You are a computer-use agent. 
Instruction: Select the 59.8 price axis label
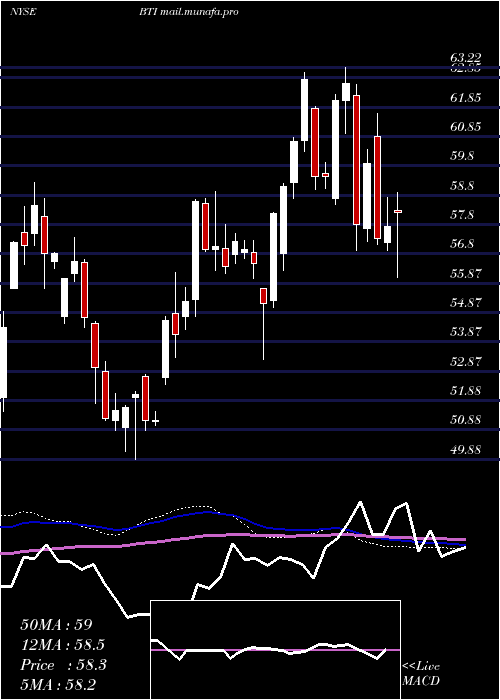click(x=462, y=156)
